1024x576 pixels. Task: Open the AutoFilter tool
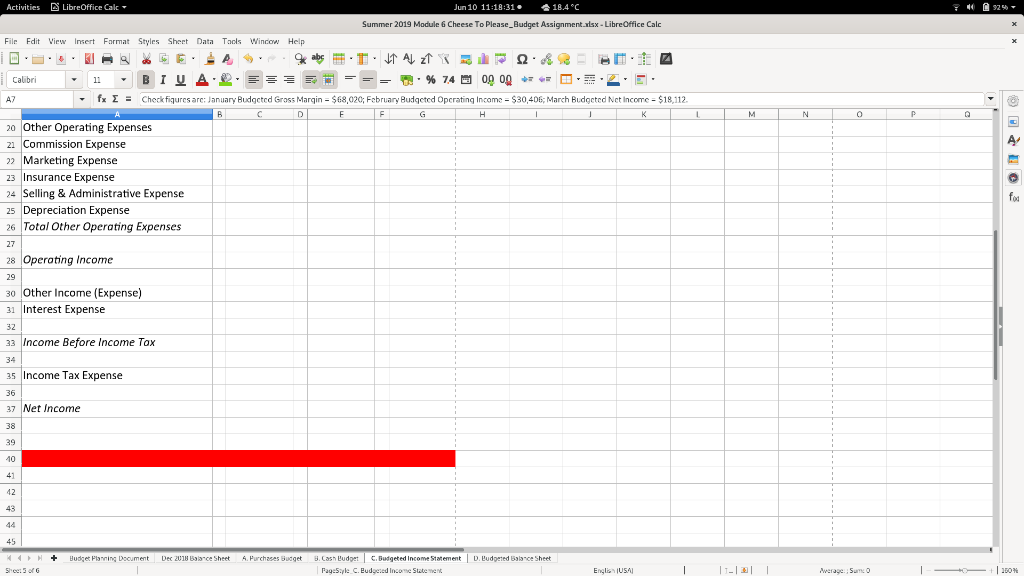[443, 59]
